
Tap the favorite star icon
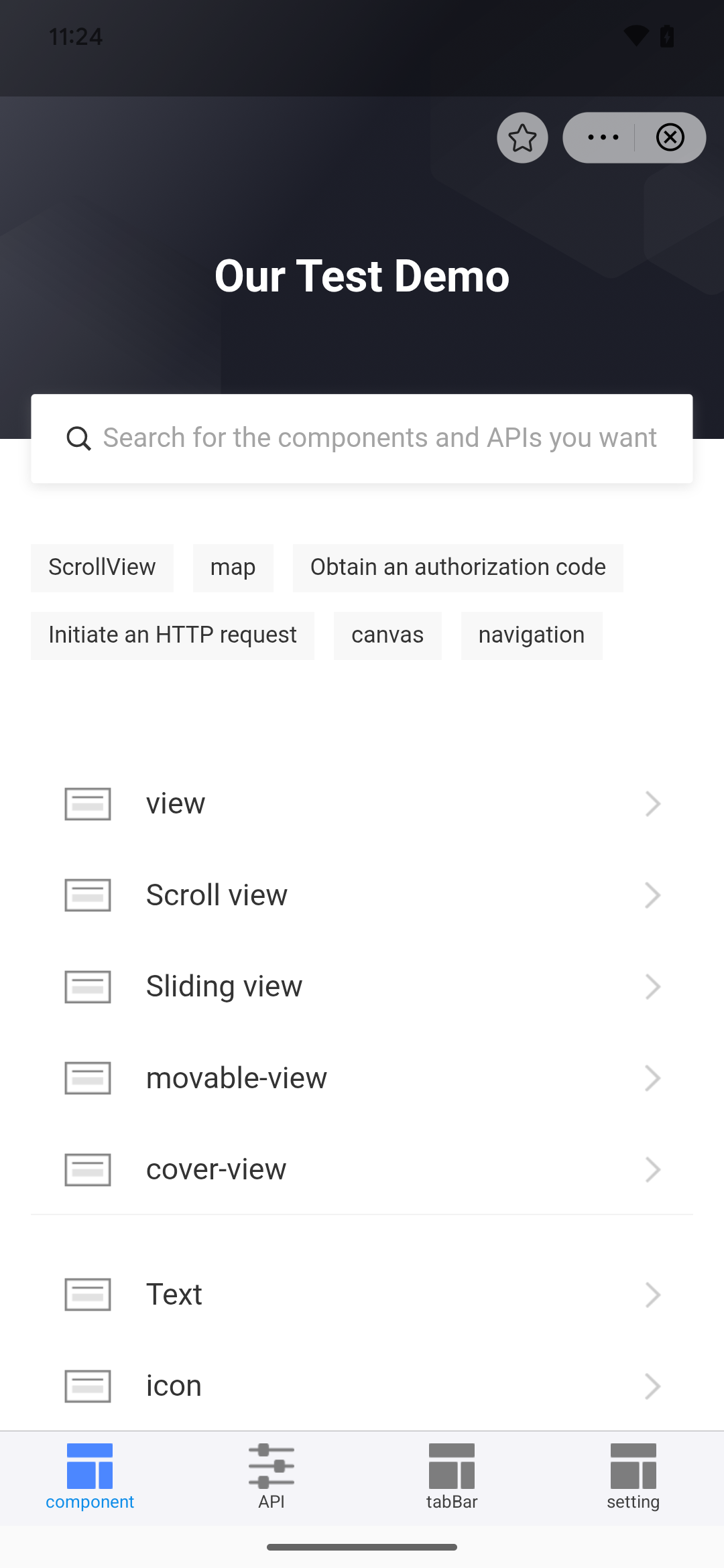(522, 138)
